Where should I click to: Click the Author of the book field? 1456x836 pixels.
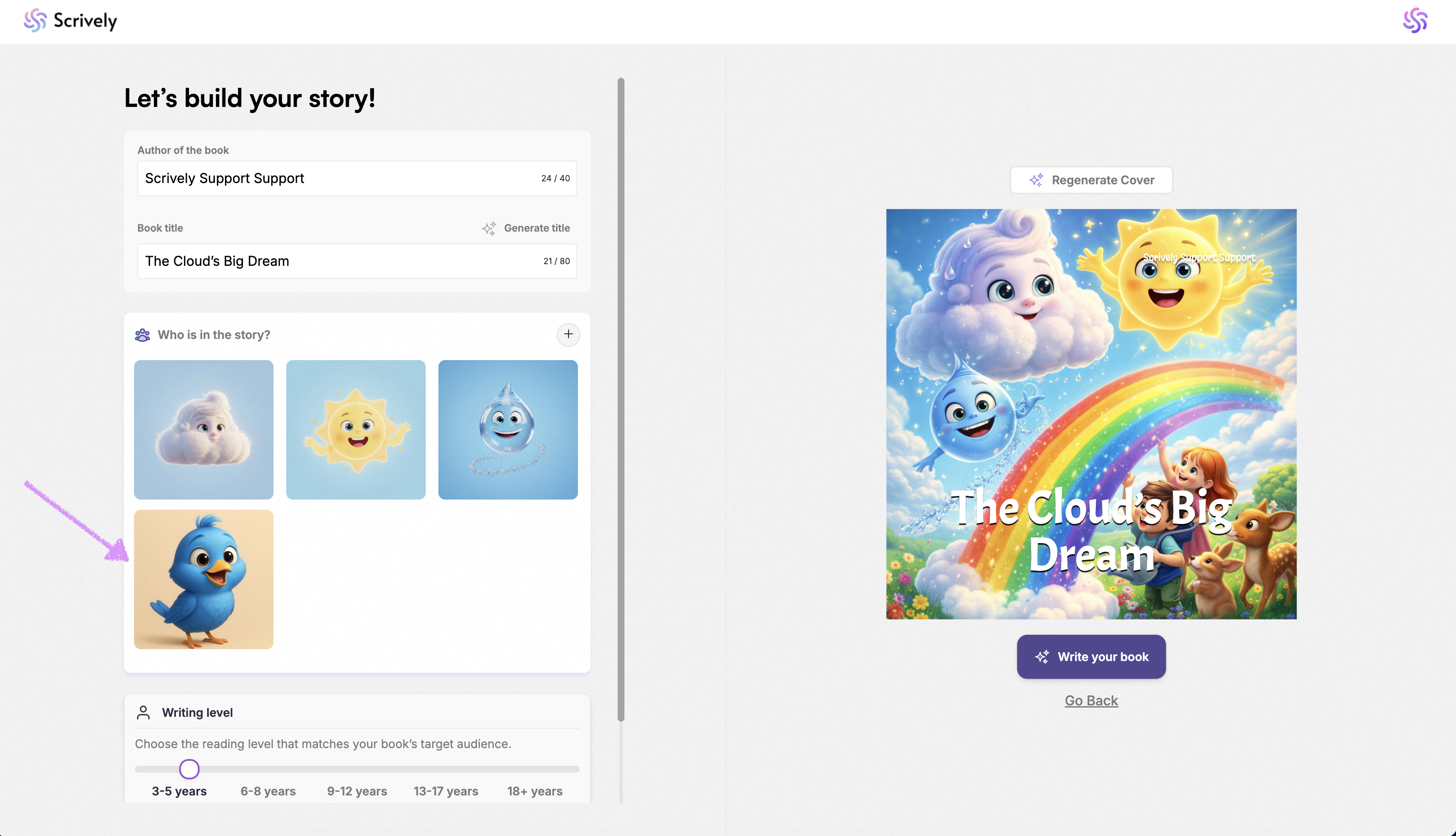[339, 178]
